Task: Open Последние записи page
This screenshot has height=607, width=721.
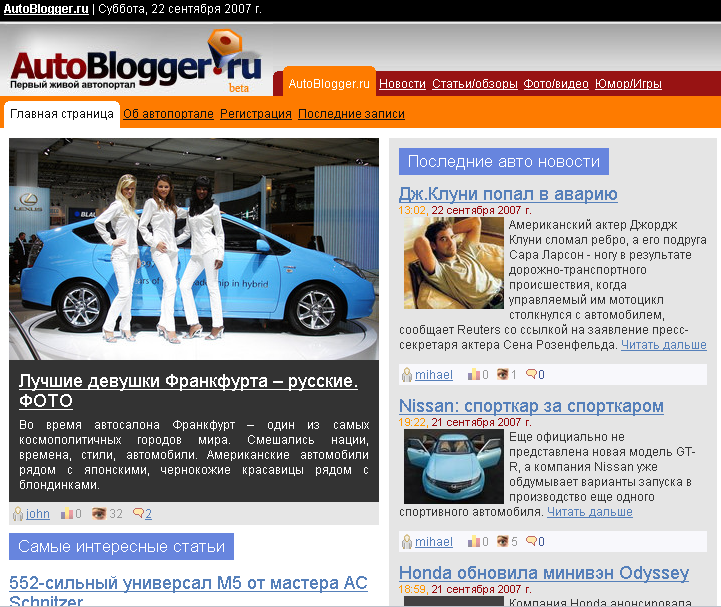Action: (x=351, y=114)
